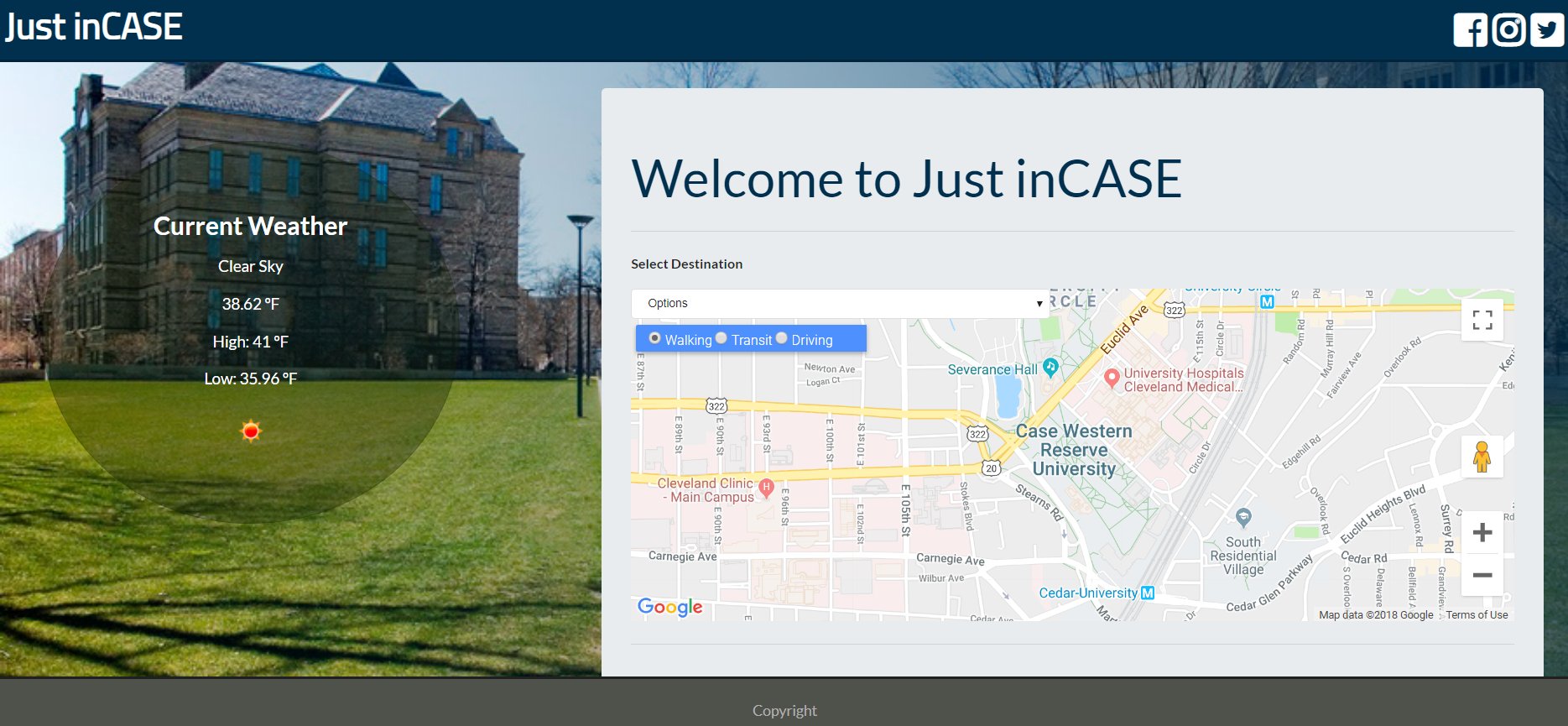The image size is (1568, 726).
Task: Click the Cedar-University metro station icon
Action: click(x=1148, y=593)
